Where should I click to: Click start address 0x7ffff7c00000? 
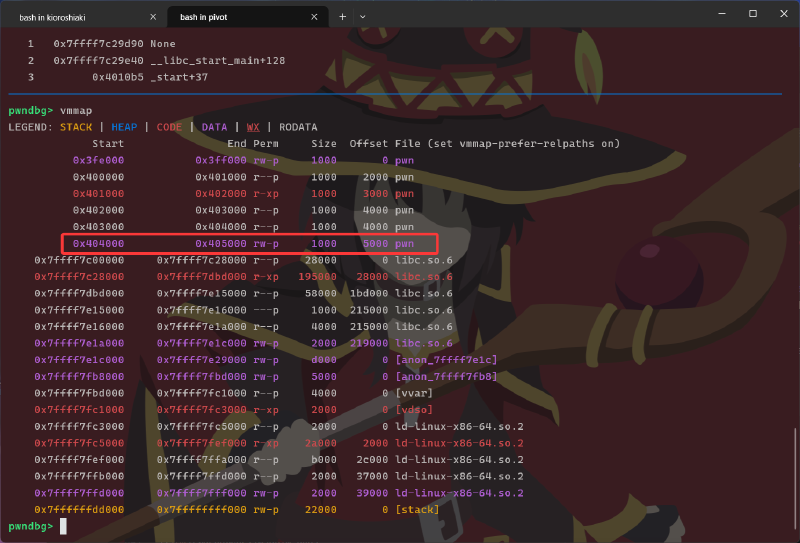[79, 260]
